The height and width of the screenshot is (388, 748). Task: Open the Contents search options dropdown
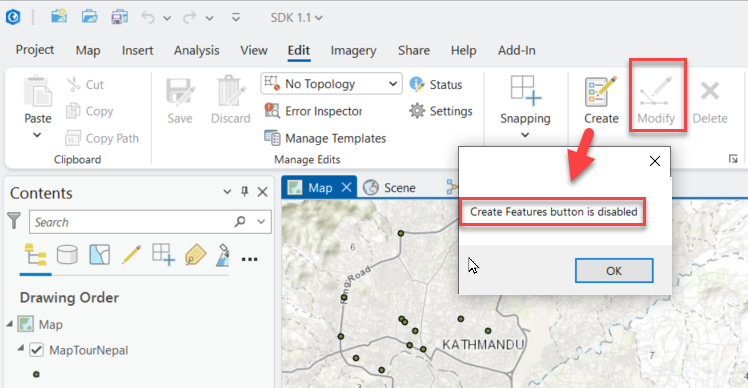pos(261,221)
